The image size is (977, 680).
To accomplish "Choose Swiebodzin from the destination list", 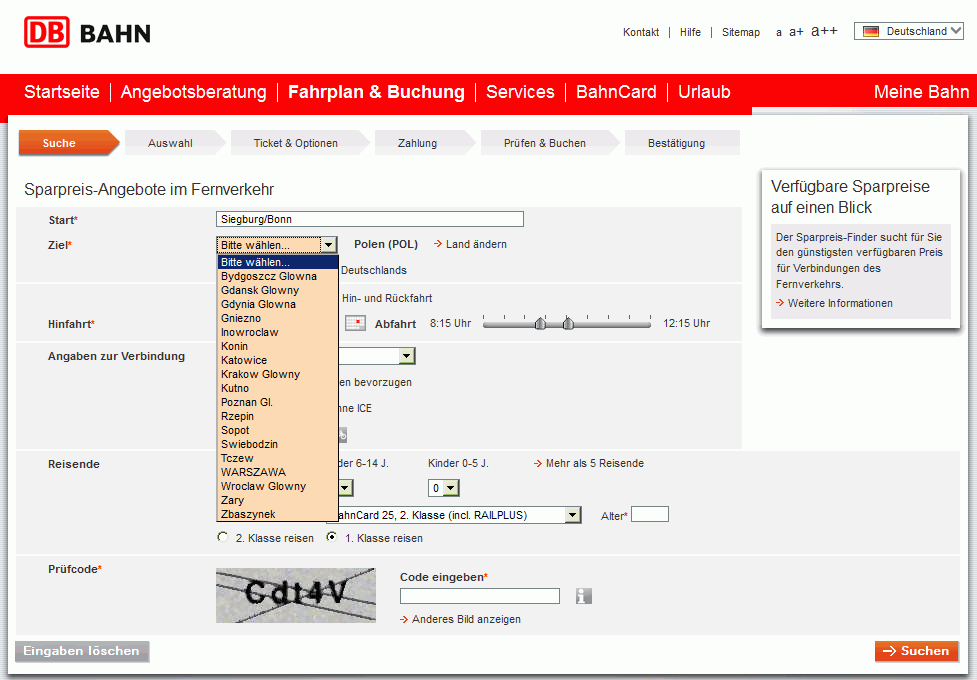I will (277, 444).
